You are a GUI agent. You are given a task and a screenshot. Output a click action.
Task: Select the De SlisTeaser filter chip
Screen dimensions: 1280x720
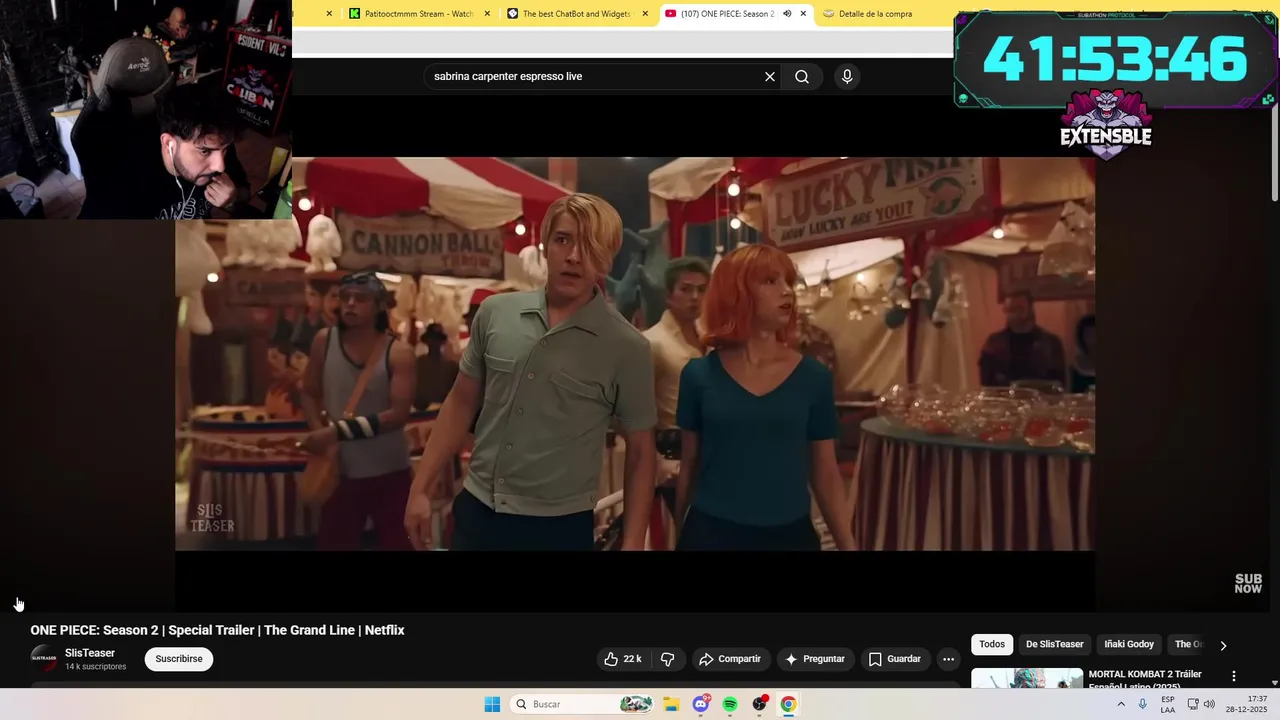(x=1054, y=644)
